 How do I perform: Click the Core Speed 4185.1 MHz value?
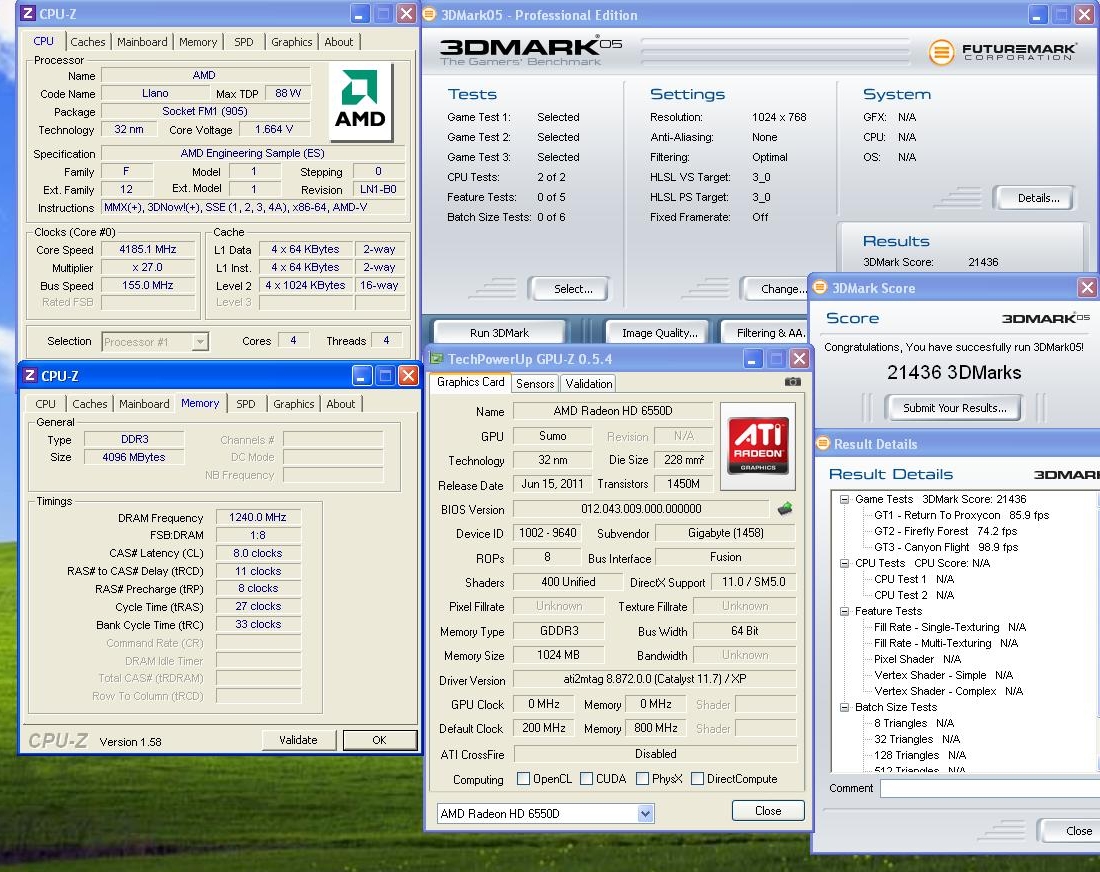(147, 249)
